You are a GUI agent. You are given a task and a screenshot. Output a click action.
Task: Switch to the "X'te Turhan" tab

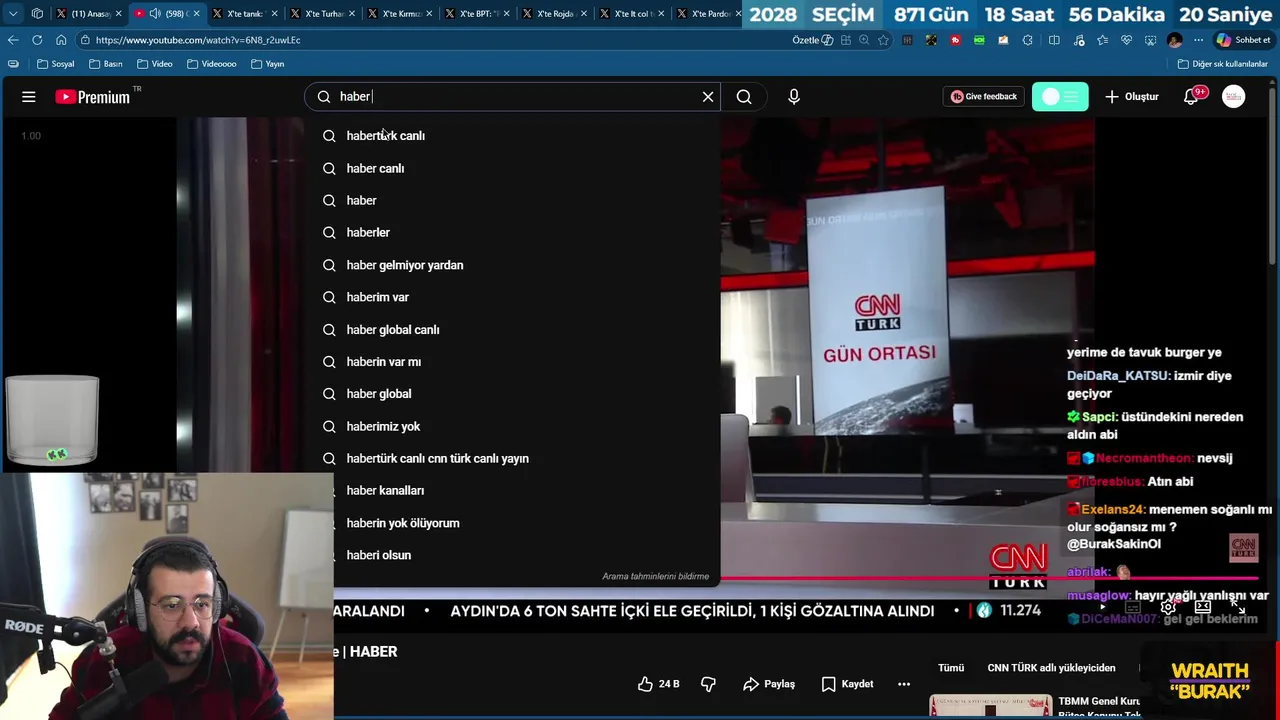tap(324, 14)
